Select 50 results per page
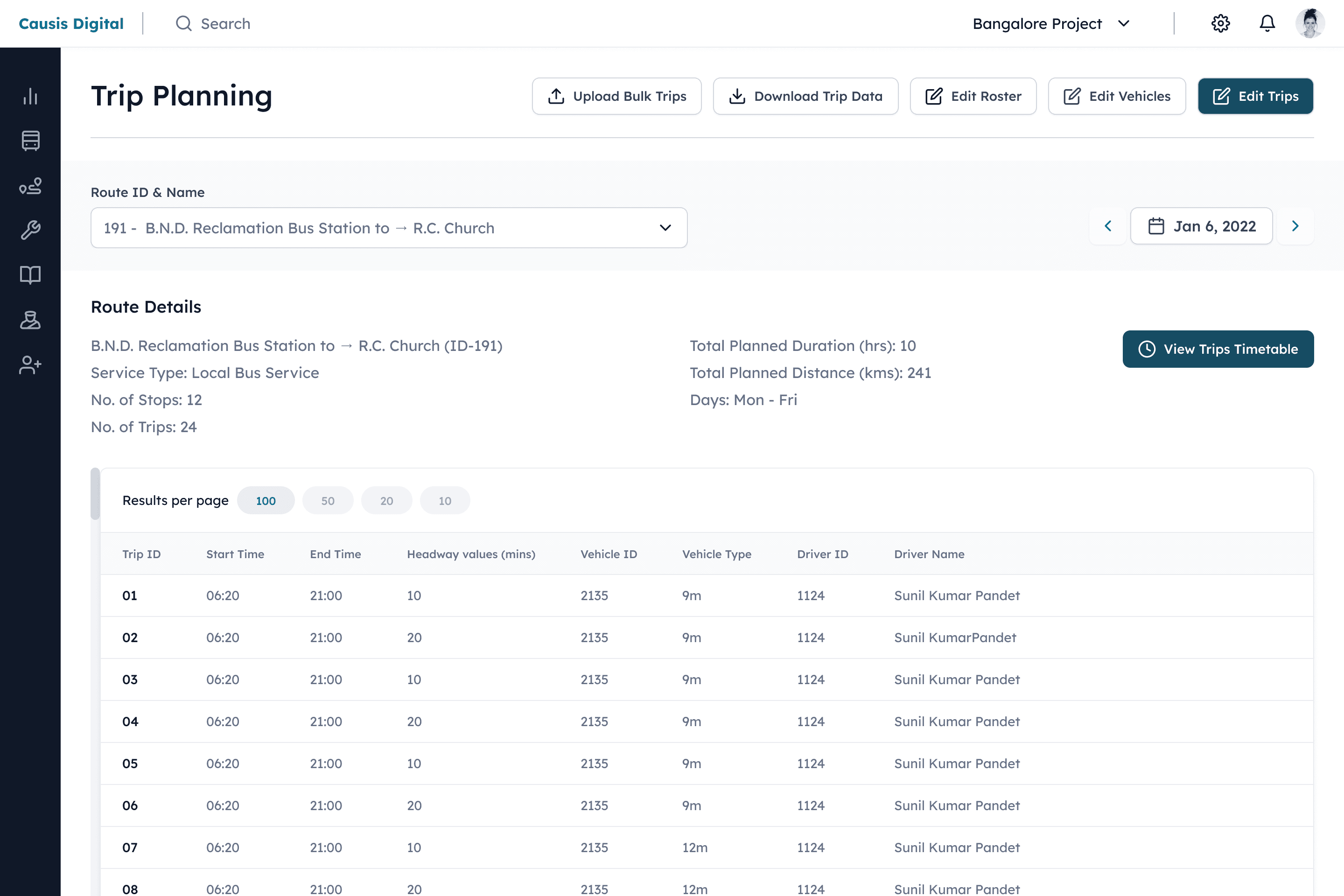This screenshot has width=1344, height=896. 328,501
